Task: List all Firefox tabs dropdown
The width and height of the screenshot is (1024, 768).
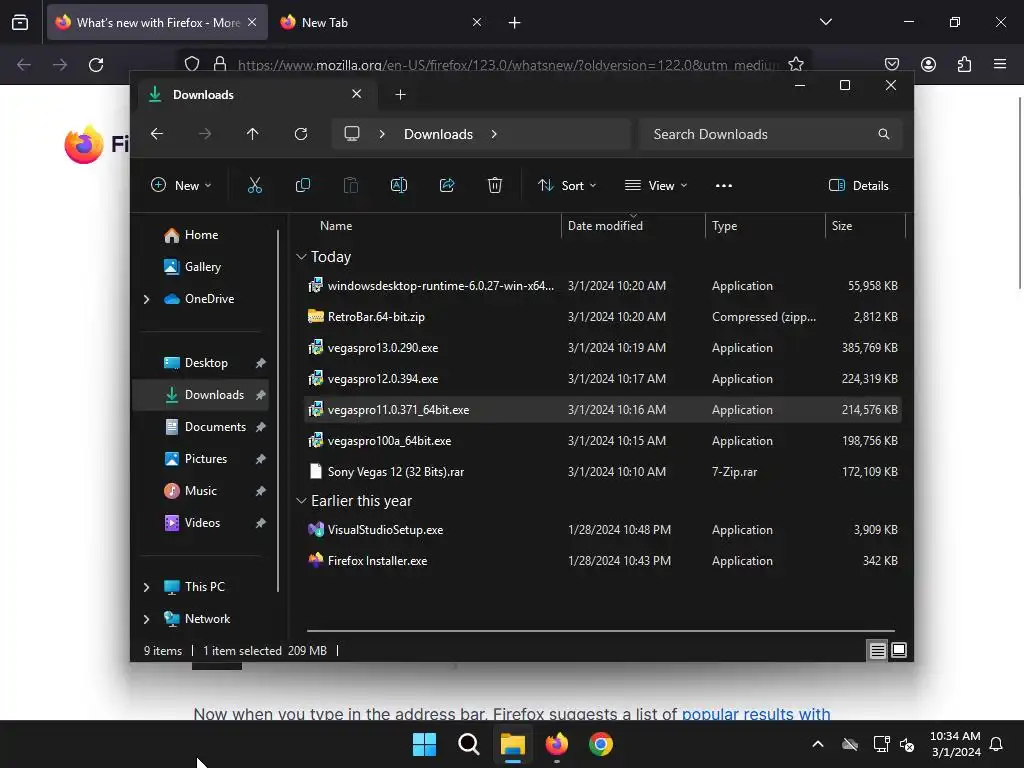Action: pos(825,22)
